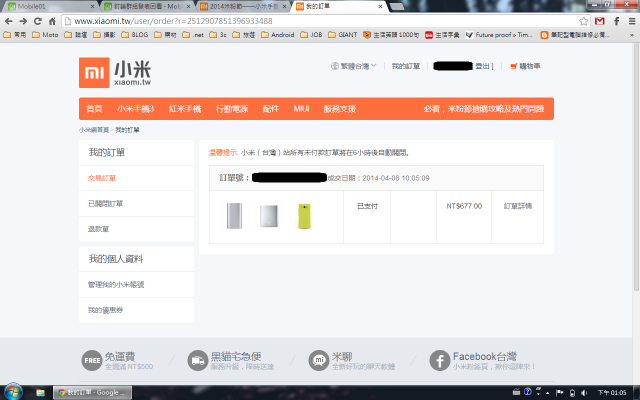Click the address bar URL

pos(173,21)
